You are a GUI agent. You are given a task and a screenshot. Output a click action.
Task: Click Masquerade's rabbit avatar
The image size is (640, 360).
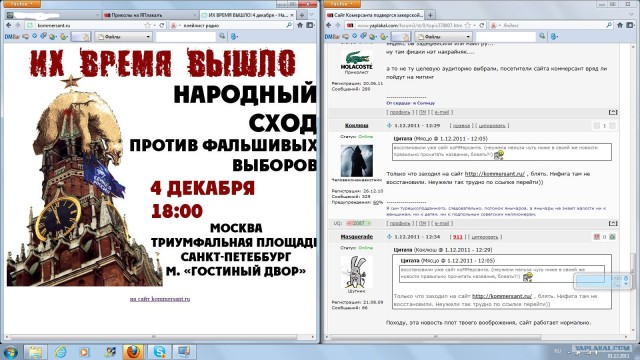(x=357, y=272)
